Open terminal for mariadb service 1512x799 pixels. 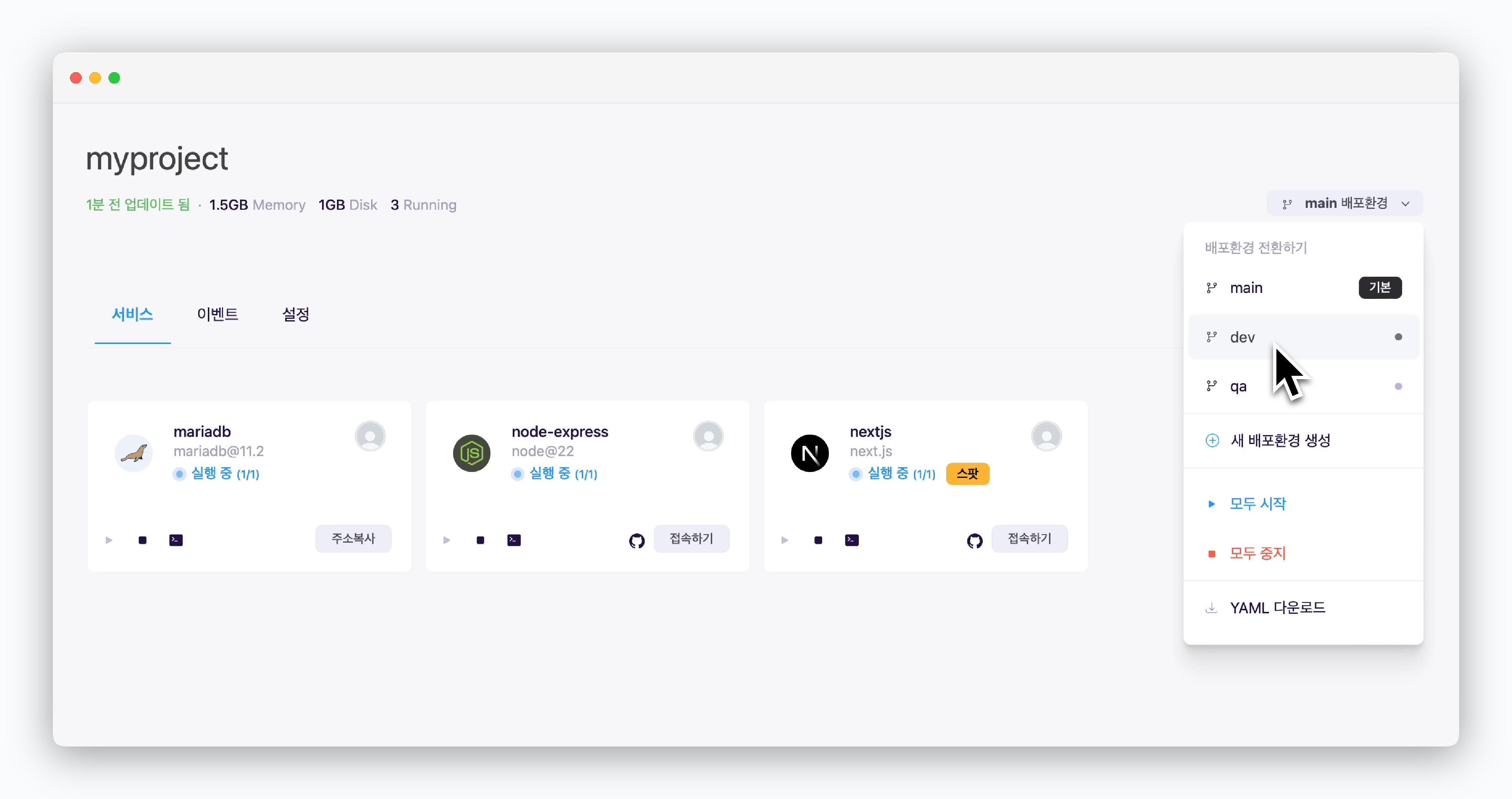click(175, 540)
